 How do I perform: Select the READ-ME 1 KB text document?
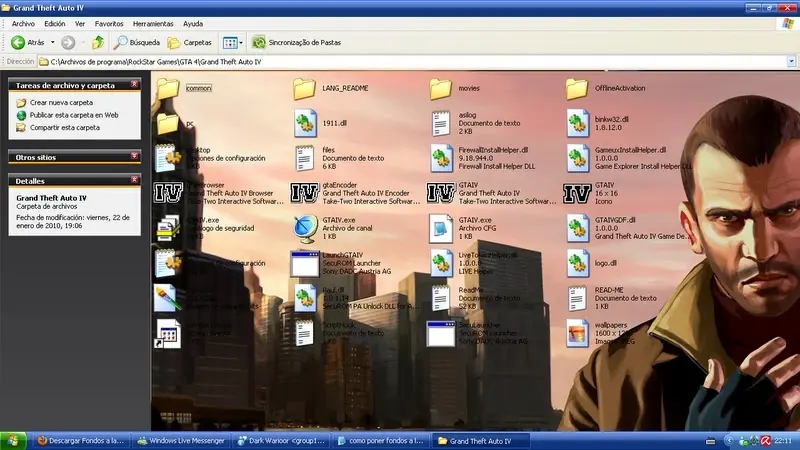577,298
